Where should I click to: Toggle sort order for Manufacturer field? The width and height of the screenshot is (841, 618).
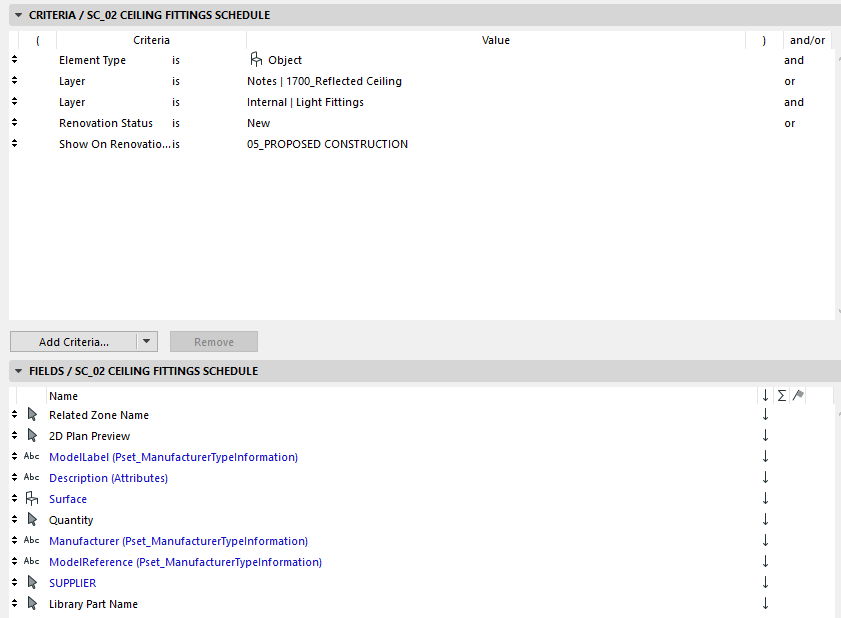pos(765,540)
